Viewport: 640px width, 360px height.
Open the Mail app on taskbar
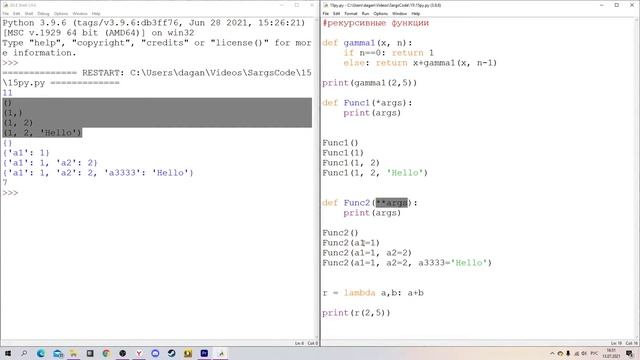pos(58,353)
